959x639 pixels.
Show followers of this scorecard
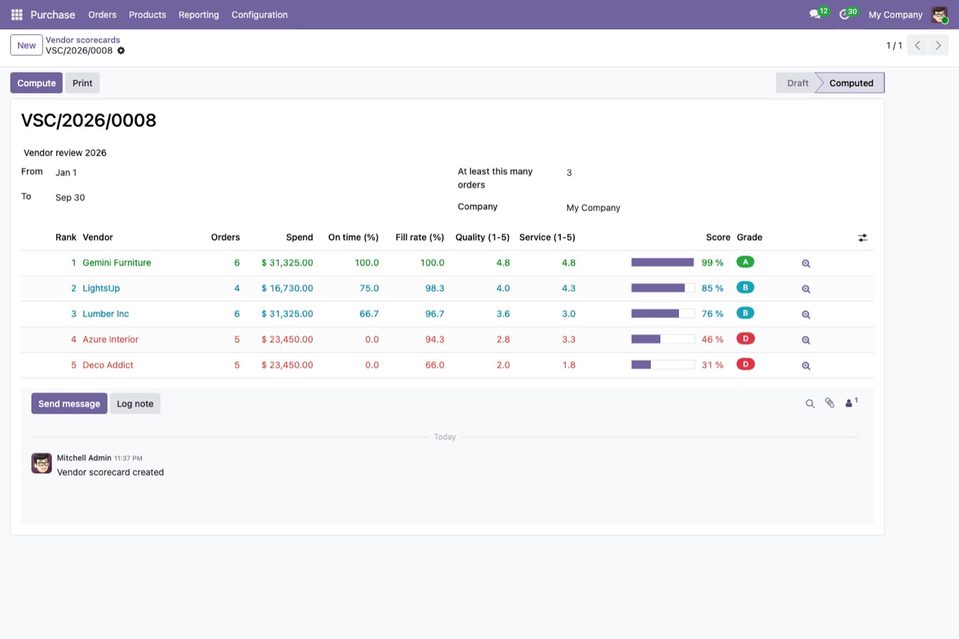point(851,402)
